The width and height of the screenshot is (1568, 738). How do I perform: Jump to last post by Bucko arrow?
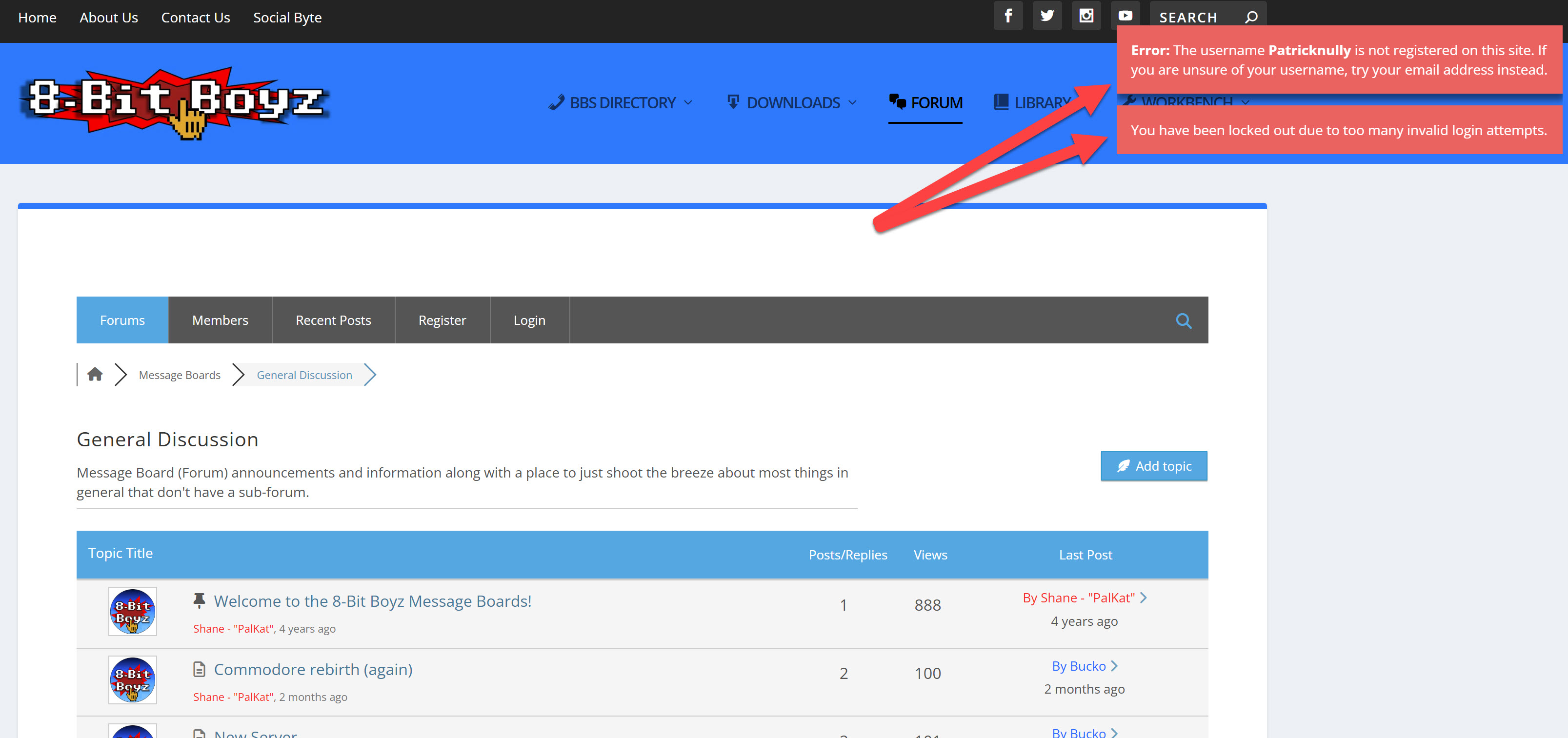click(1114, 666)
